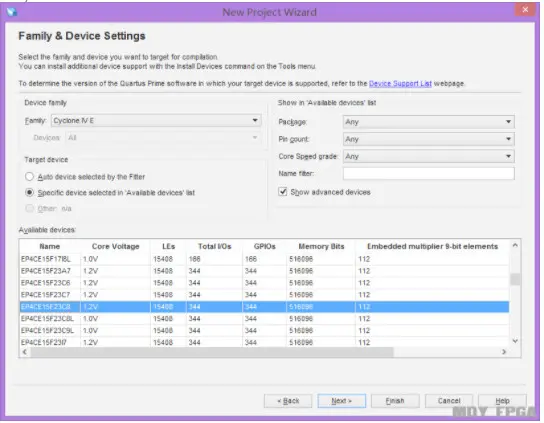544x423 pixels.
Task: Open the Package dropdown
Action: 428,122
